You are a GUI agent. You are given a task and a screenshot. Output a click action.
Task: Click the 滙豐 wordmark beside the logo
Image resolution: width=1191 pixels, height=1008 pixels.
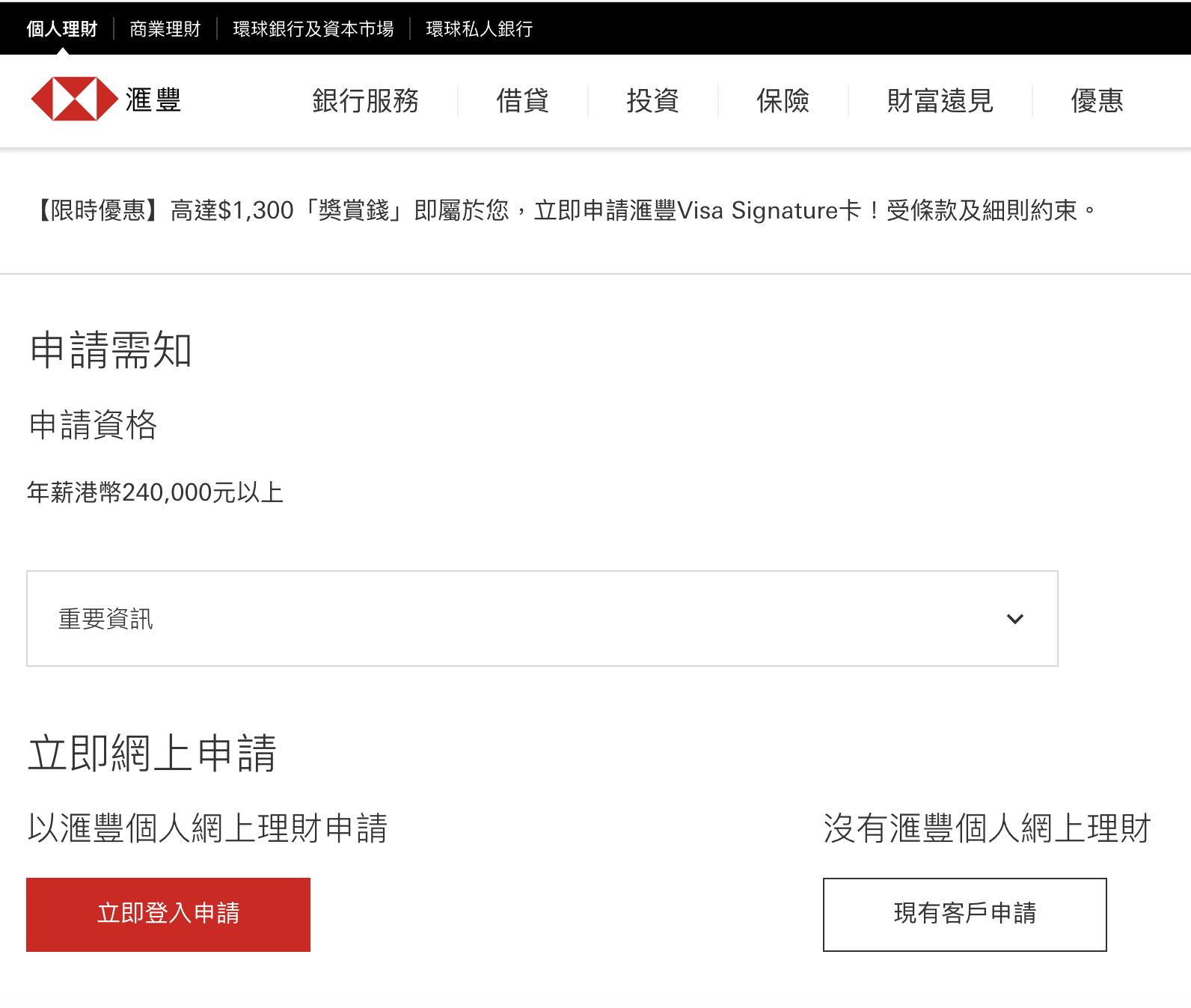click(x=153, y=100)
